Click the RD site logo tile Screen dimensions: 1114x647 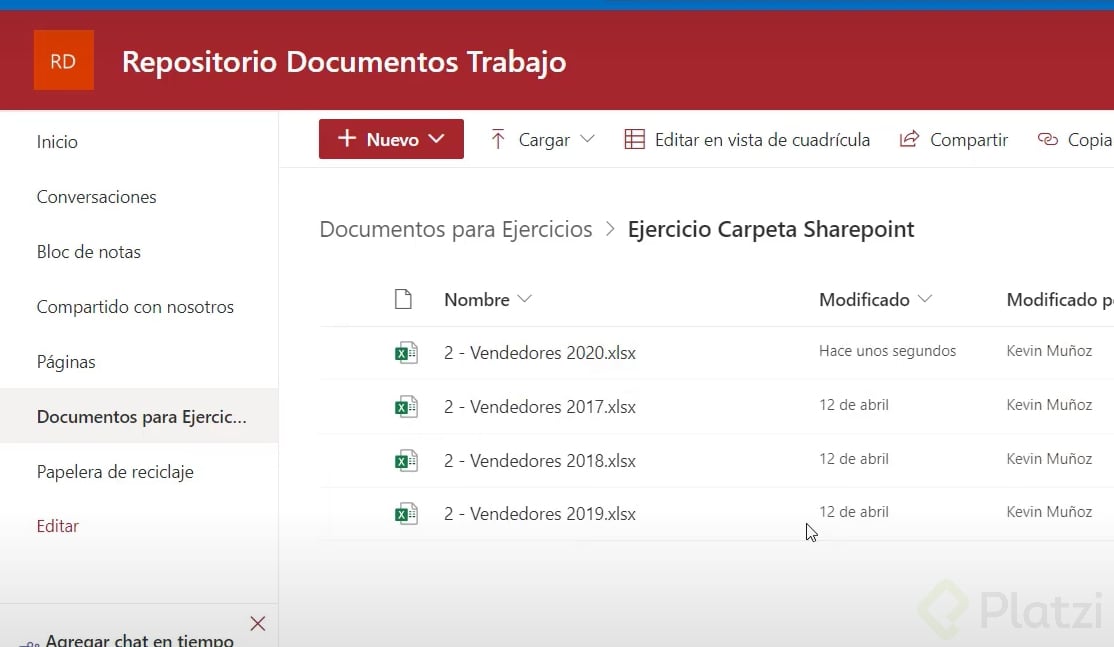63,60
